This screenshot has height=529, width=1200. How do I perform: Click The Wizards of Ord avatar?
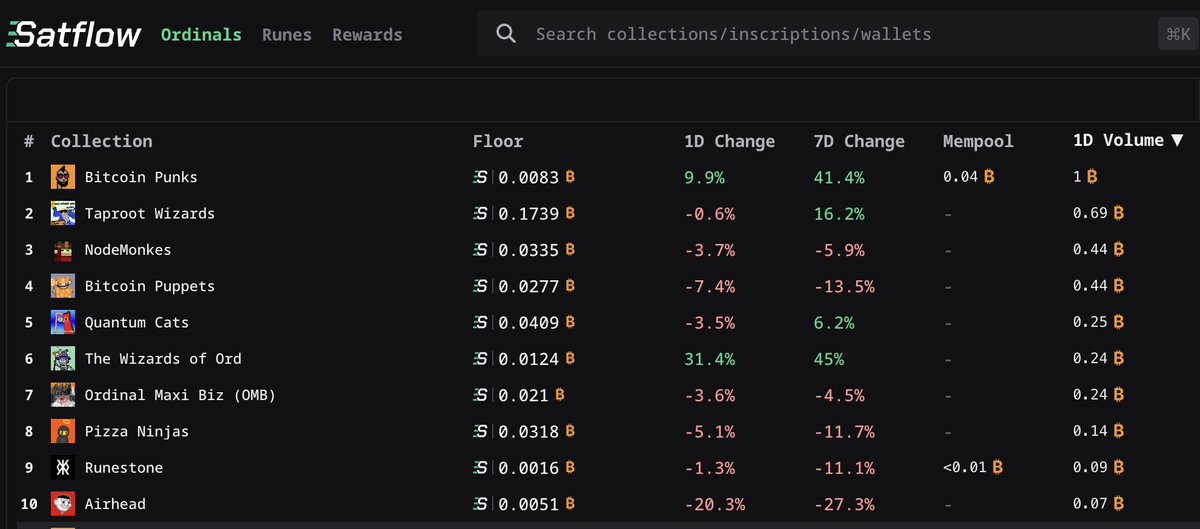tap(63, 358)
